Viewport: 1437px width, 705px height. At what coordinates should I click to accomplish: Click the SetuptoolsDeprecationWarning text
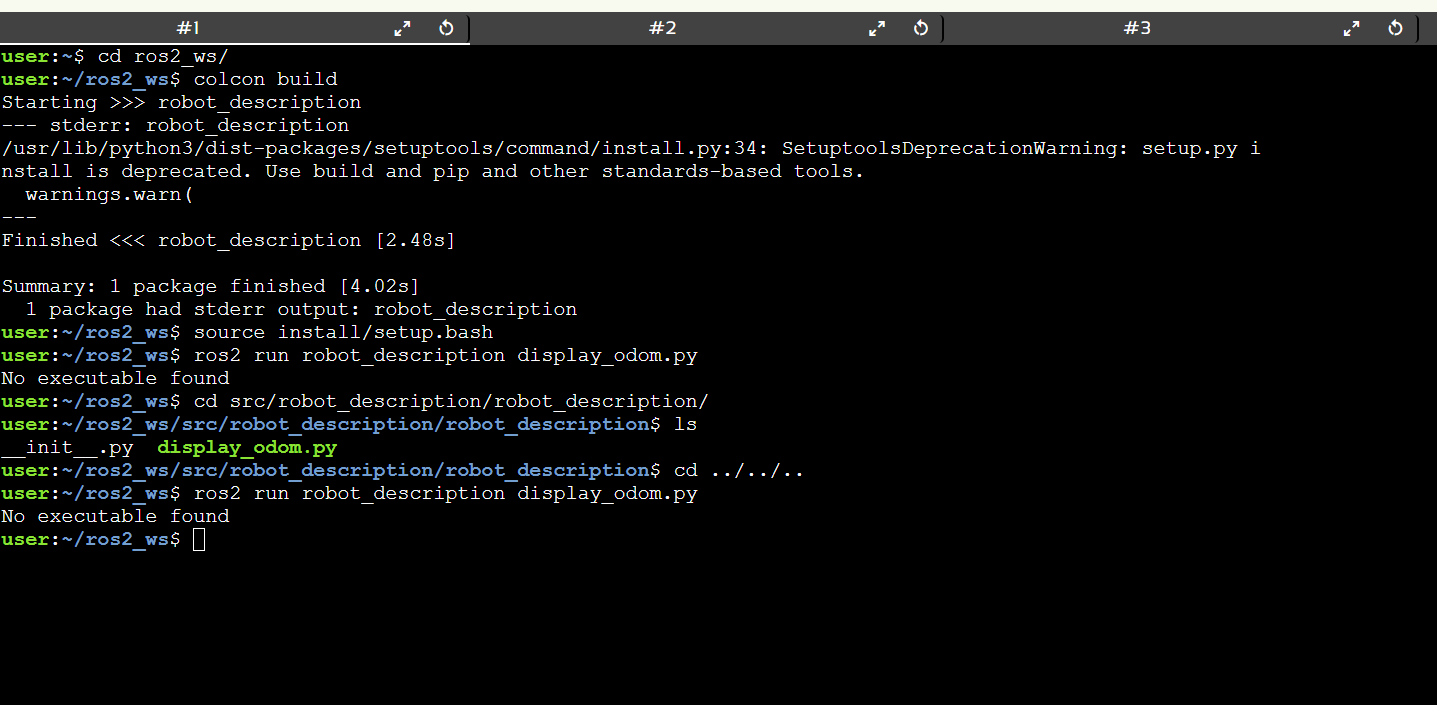coord(955,148)
